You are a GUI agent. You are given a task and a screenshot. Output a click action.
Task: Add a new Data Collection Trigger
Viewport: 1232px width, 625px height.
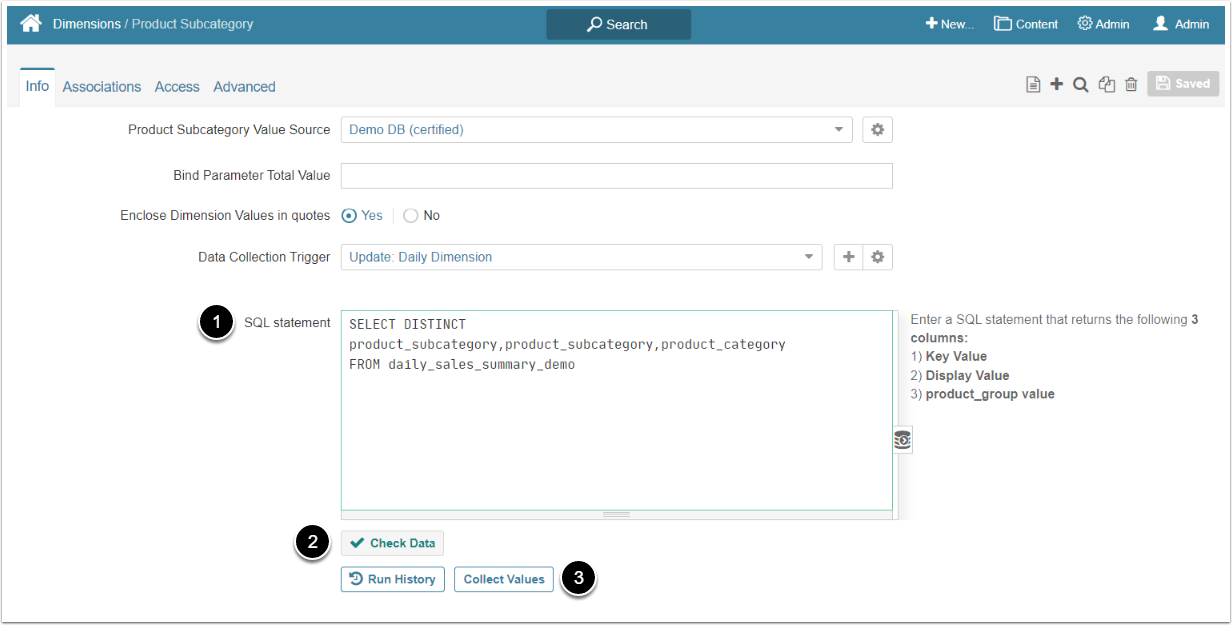click(x=848, y=257)
